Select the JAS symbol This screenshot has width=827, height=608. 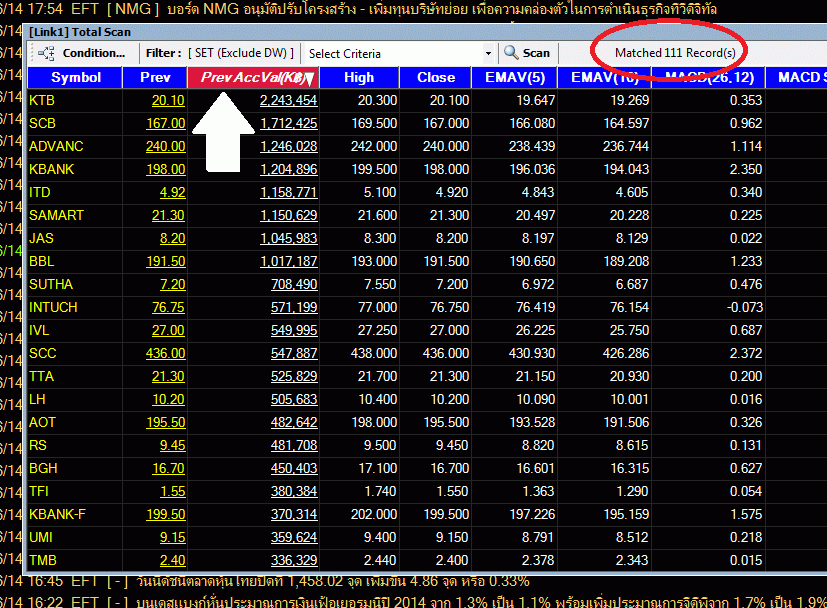click(x=41, y=238)
